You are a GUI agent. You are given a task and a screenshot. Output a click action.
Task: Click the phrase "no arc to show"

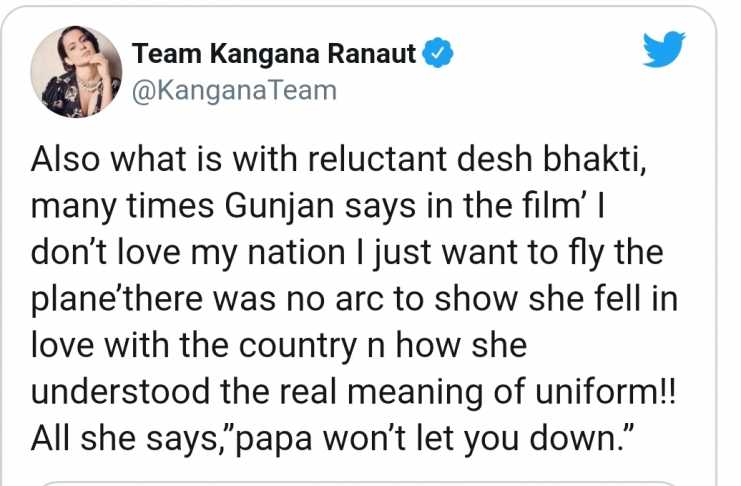(x=401, y=300)
